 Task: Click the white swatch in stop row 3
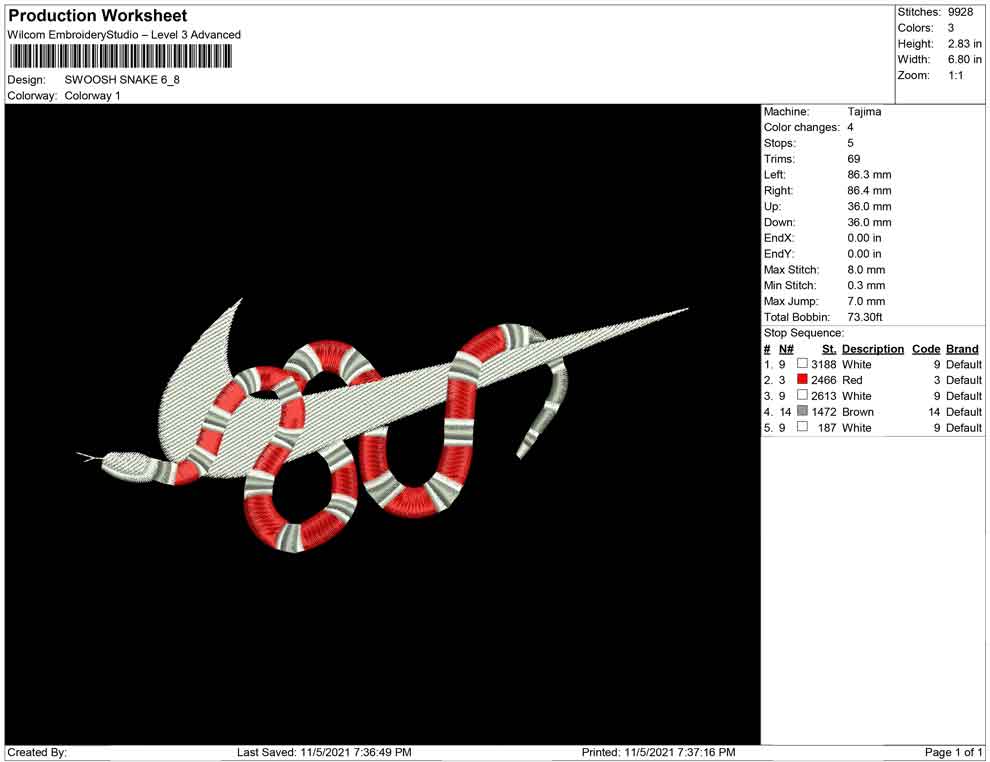click(802, 395)
